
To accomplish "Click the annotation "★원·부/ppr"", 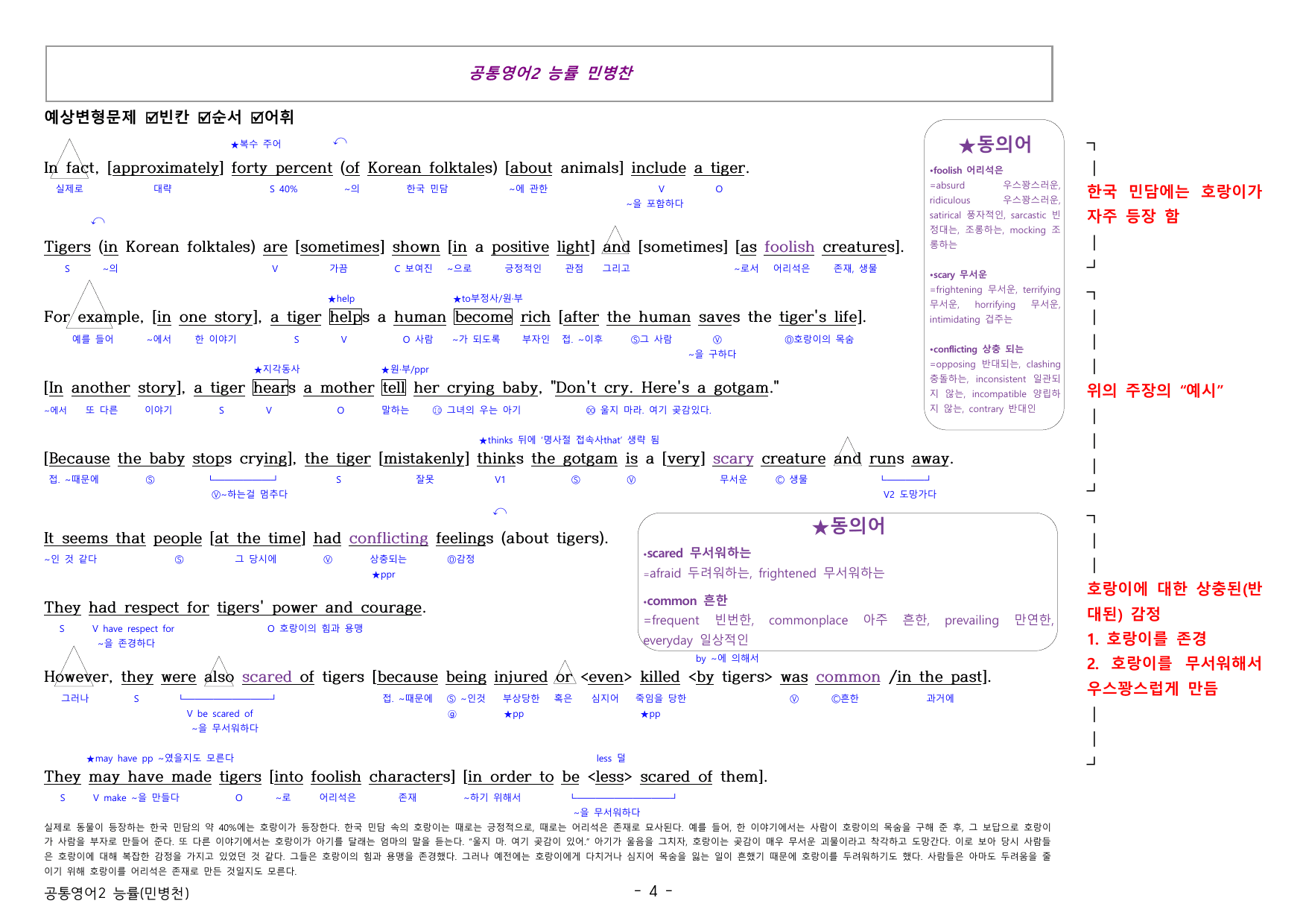I will point(405,370).
